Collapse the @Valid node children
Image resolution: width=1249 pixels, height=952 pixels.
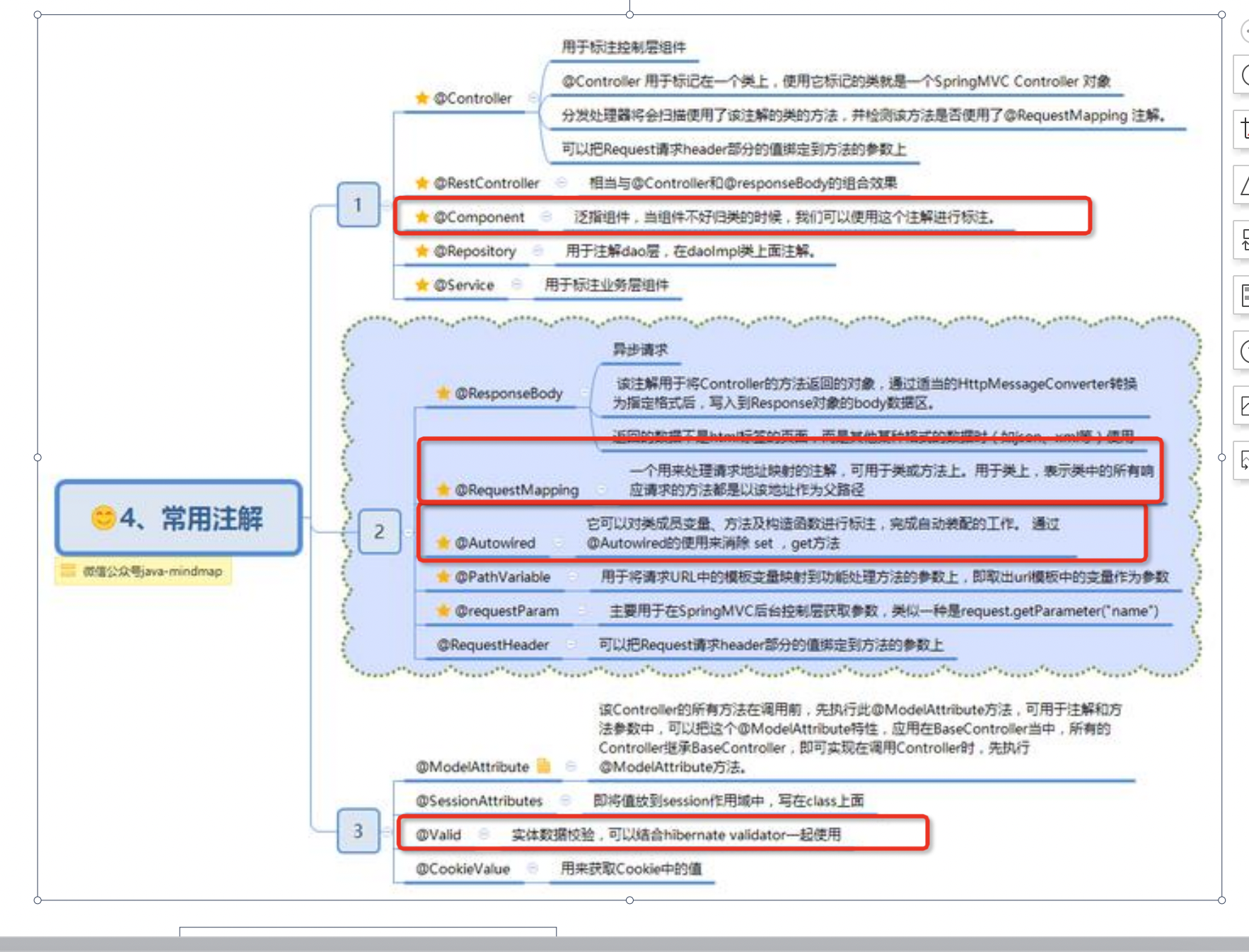click(x=484, y=834)
